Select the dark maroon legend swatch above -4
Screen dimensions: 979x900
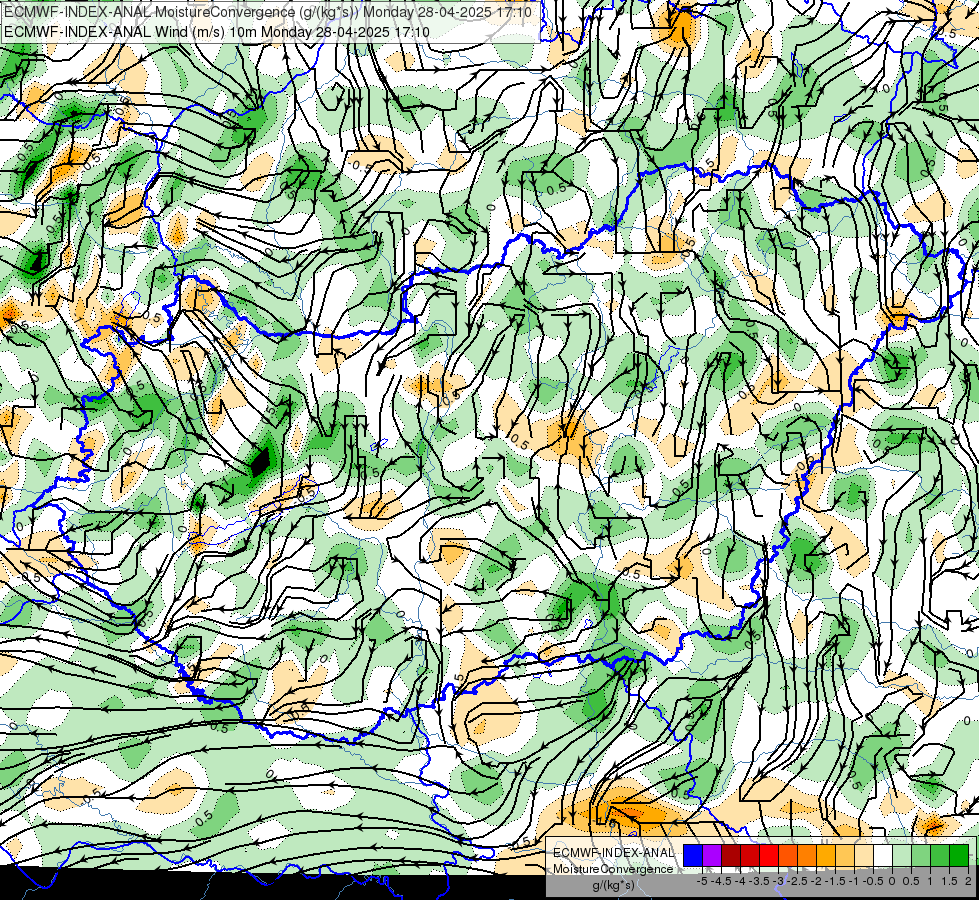[x=731, y=856]
